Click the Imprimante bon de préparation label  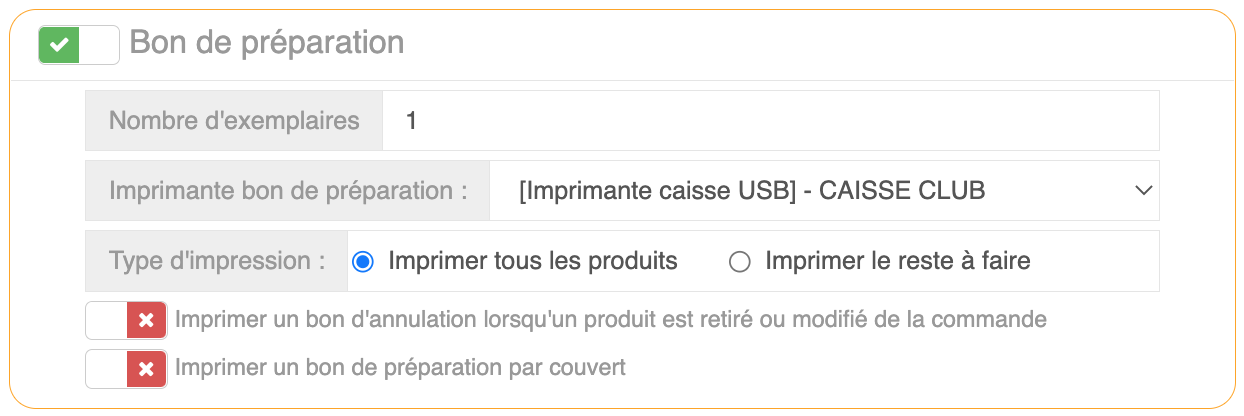(288, 190)
